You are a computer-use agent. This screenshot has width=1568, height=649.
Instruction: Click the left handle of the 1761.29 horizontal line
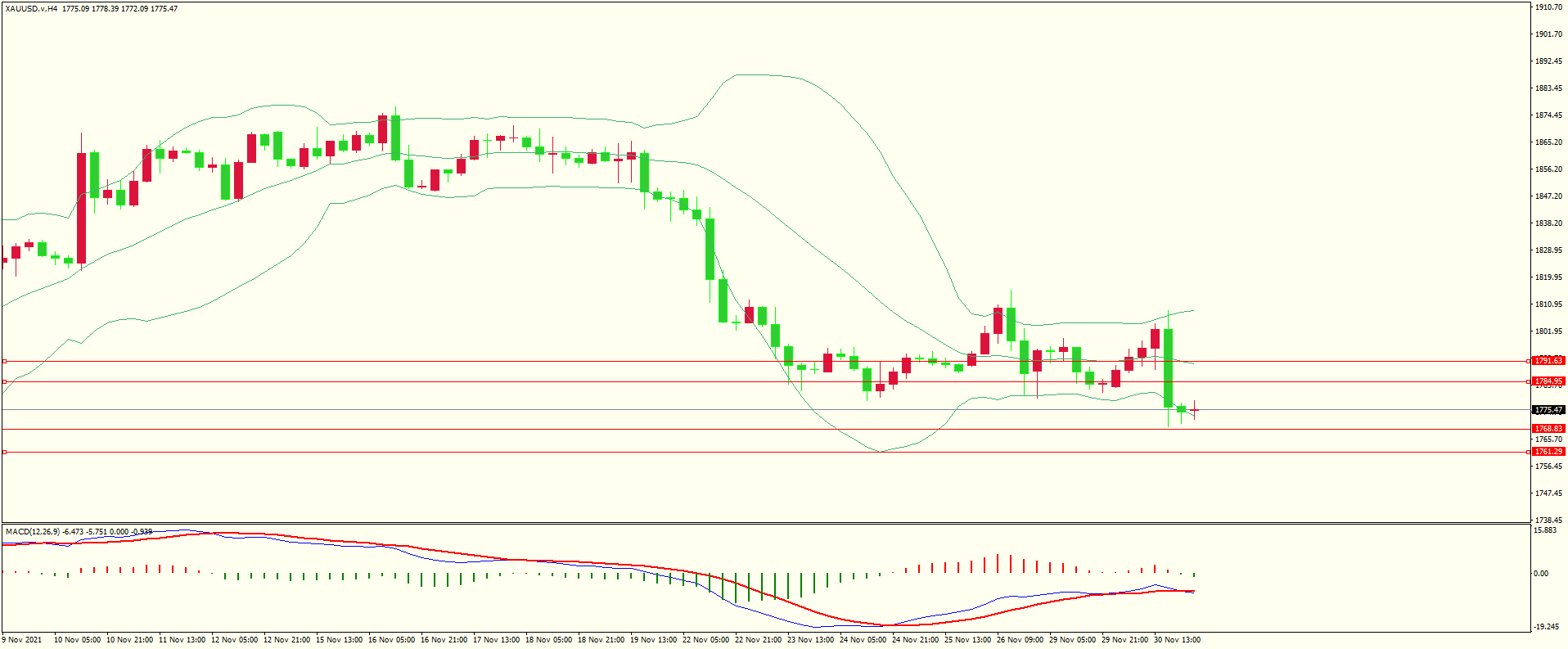tap(4, 452)
